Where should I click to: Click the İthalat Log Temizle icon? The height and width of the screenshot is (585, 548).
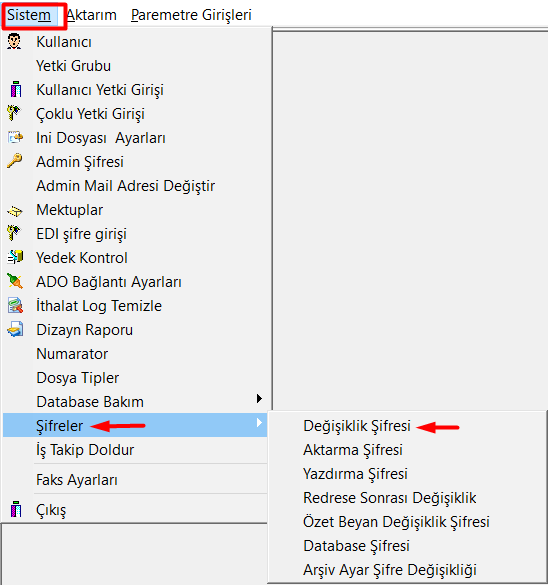15,306
